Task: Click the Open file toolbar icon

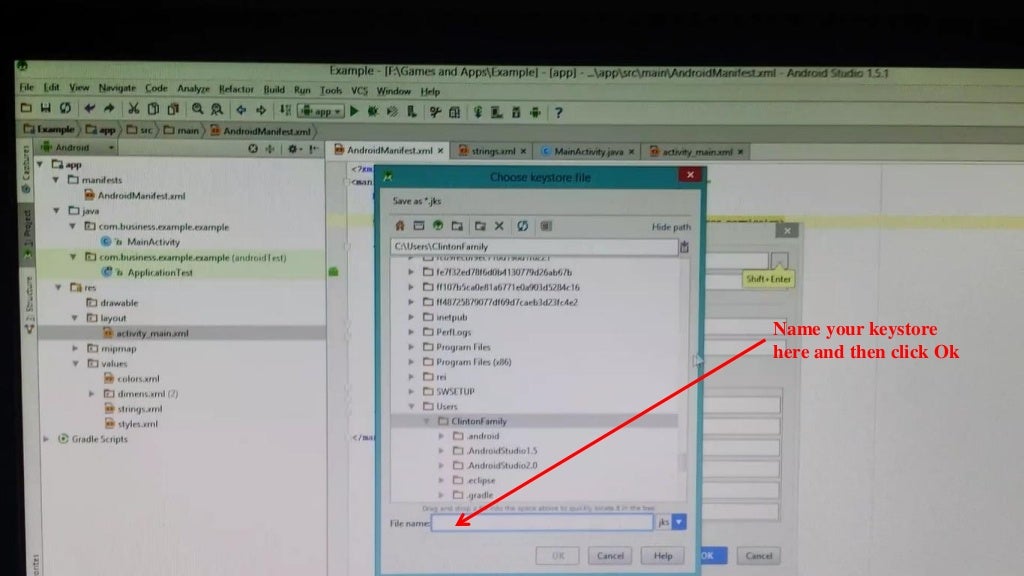Action: 26,108
